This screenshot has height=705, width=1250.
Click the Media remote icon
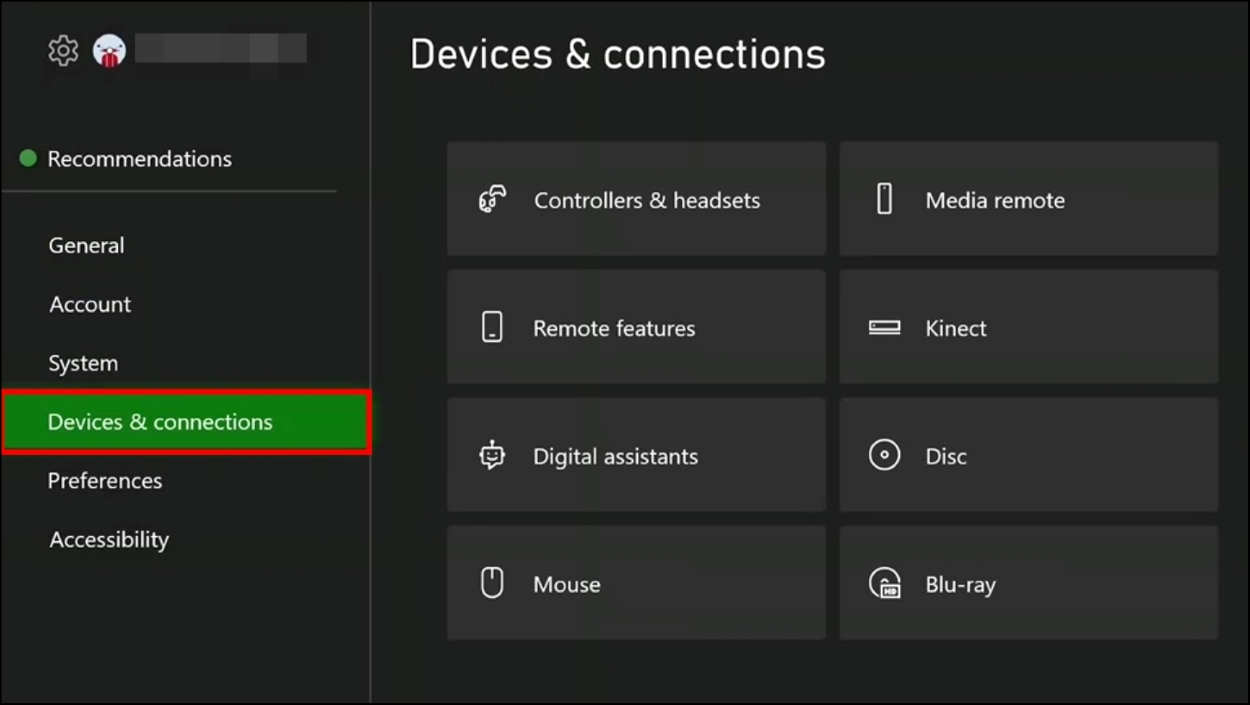(884, 199)
